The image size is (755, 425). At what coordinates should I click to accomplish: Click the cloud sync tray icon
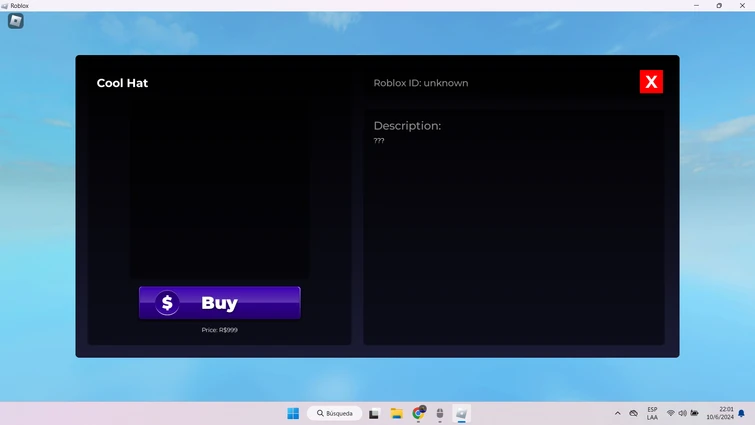[x=634, y=413]
